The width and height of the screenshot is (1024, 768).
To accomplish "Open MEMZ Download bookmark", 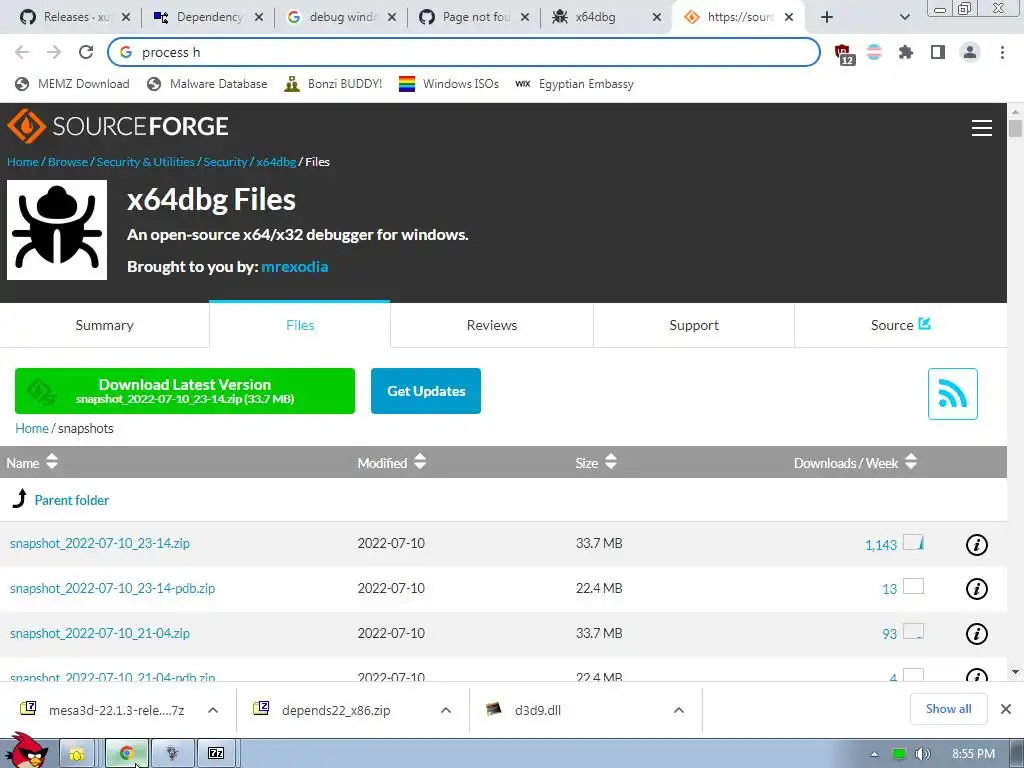I will click(72, 84).
